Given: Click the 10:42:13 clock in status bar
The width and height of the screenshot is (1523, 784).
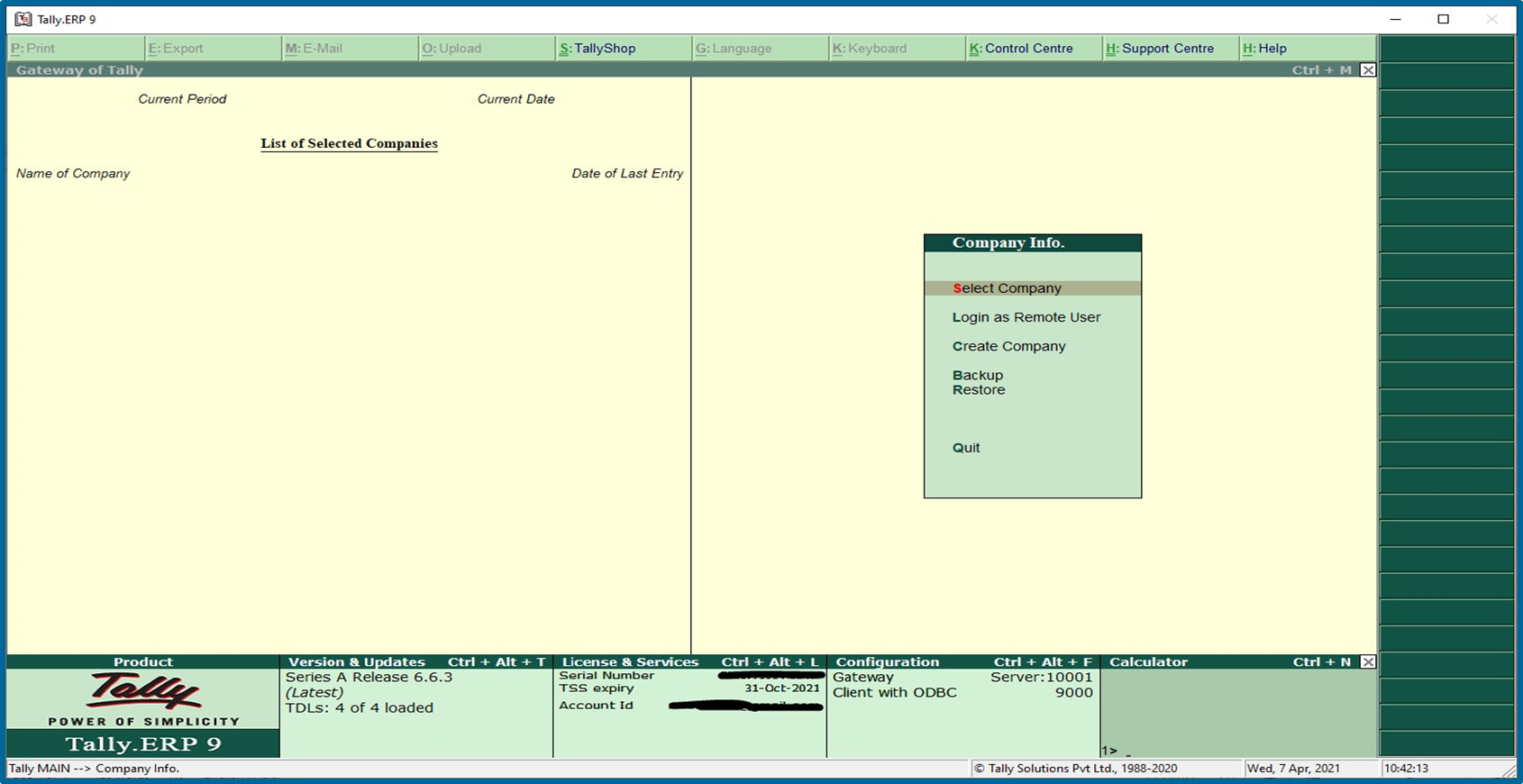Looking at the screenshot, I should [x=1407, y=769].
